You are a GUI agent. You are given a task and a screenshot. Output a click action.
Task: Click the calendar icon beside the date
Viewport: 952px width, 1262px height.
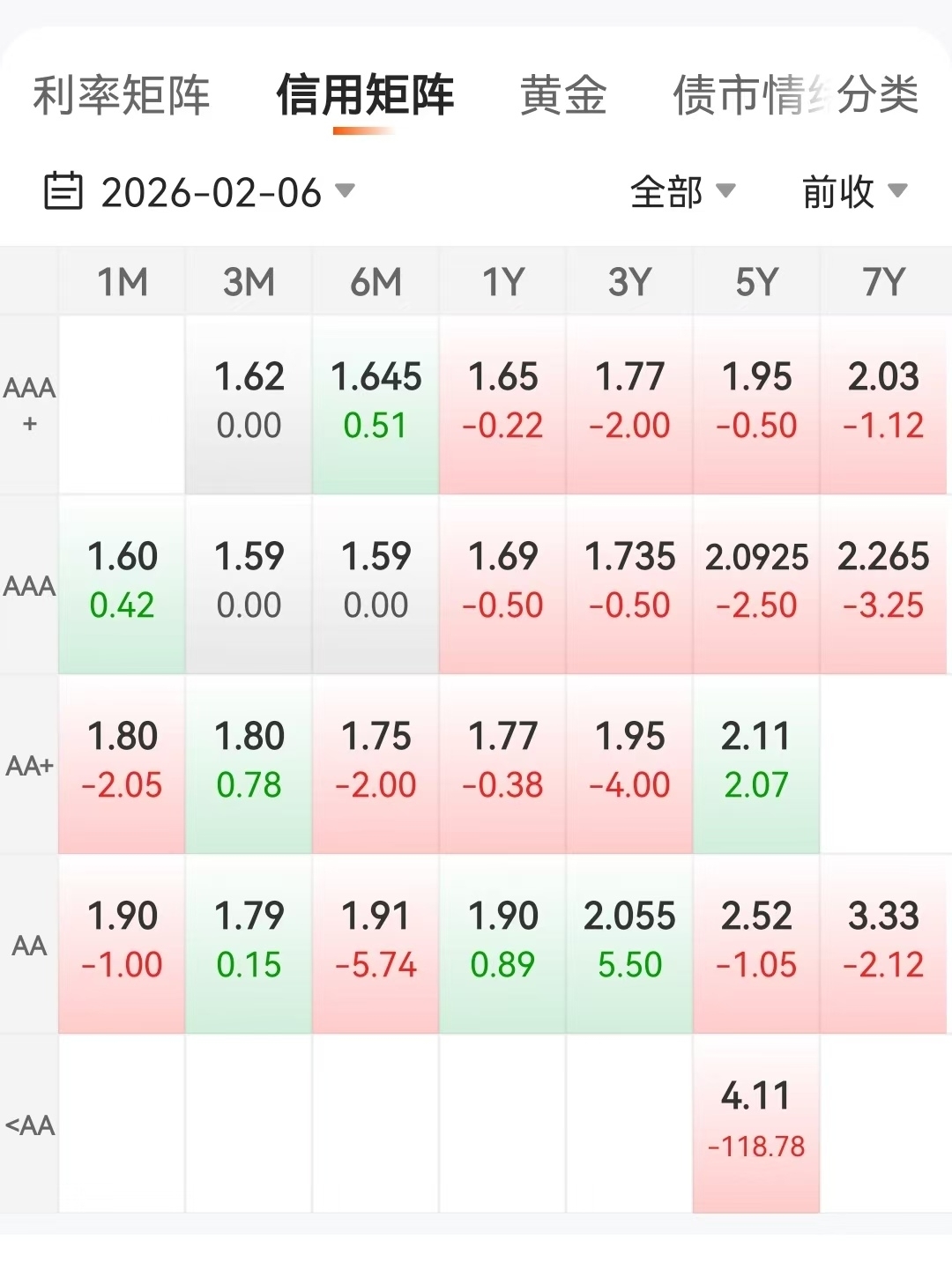point(63,191)
